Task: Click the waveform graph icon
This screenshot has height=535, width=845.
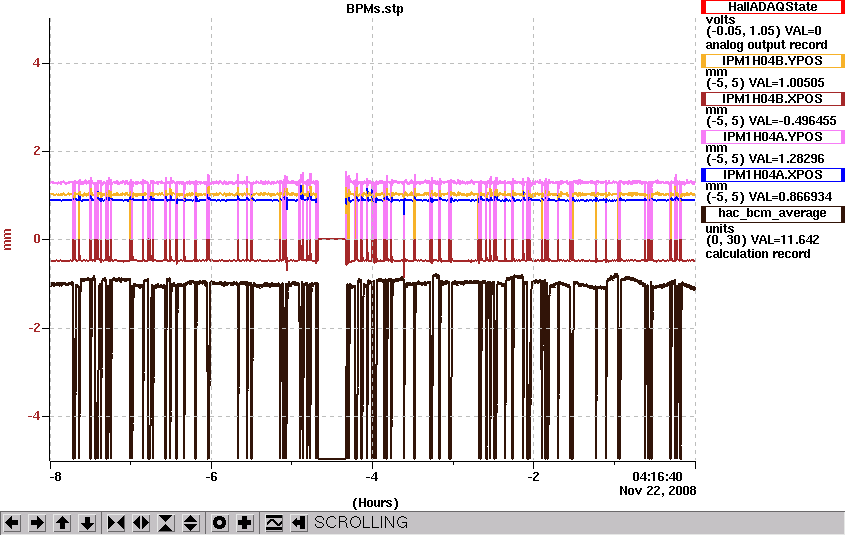Action: [x=274, y=523]
